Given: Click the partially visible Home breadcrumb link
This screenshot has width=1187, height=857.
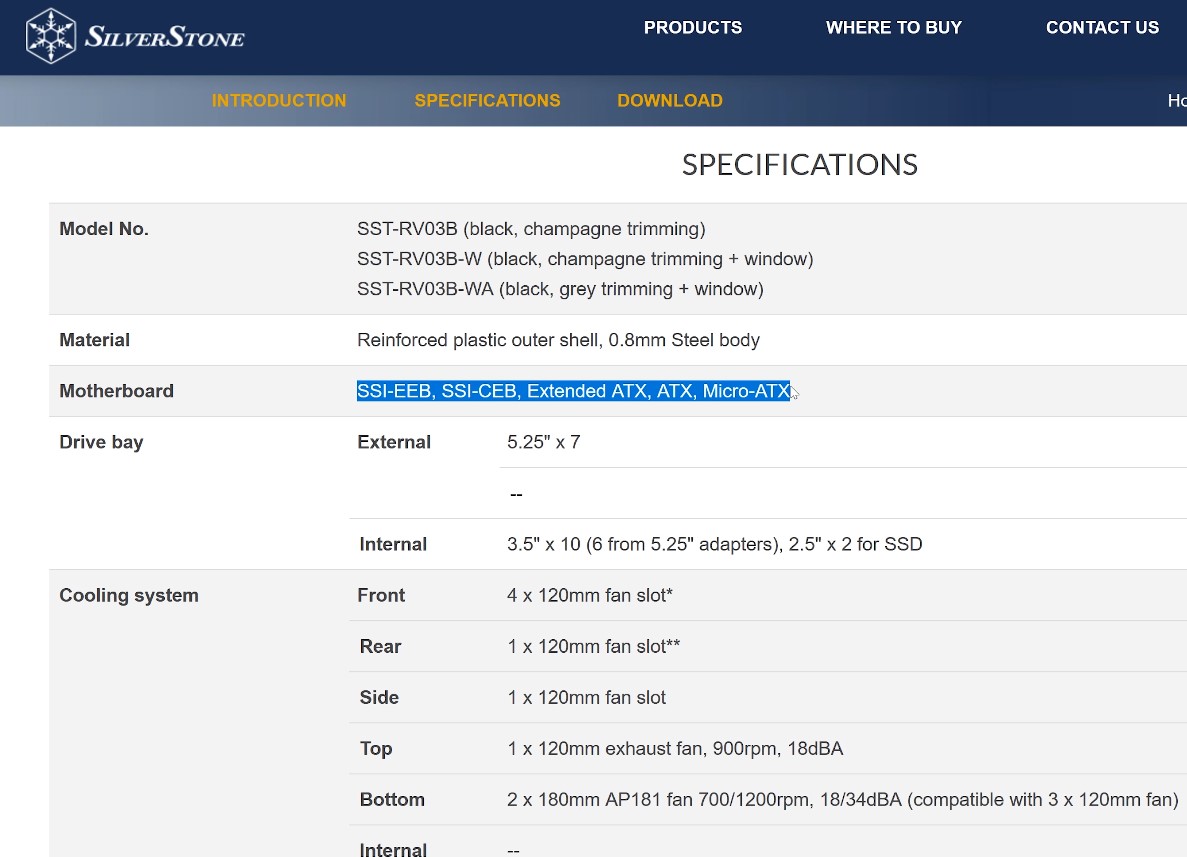Looking at the screenshot, I should click(1176, 101).
